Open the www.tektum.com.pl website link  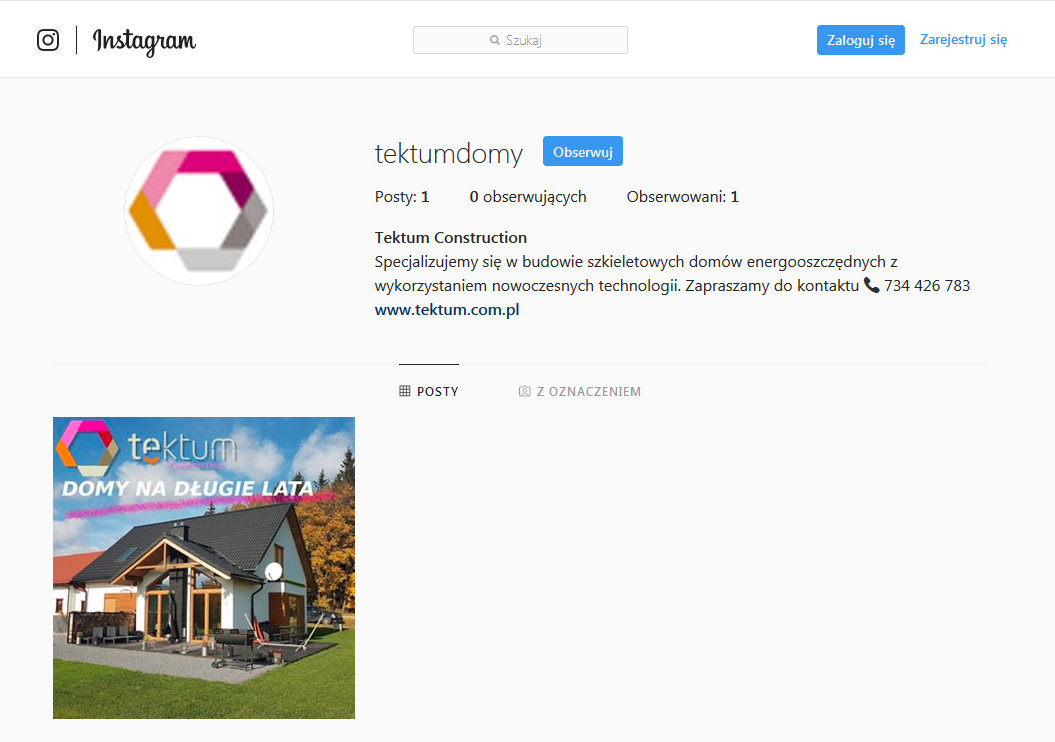point(447,309)
